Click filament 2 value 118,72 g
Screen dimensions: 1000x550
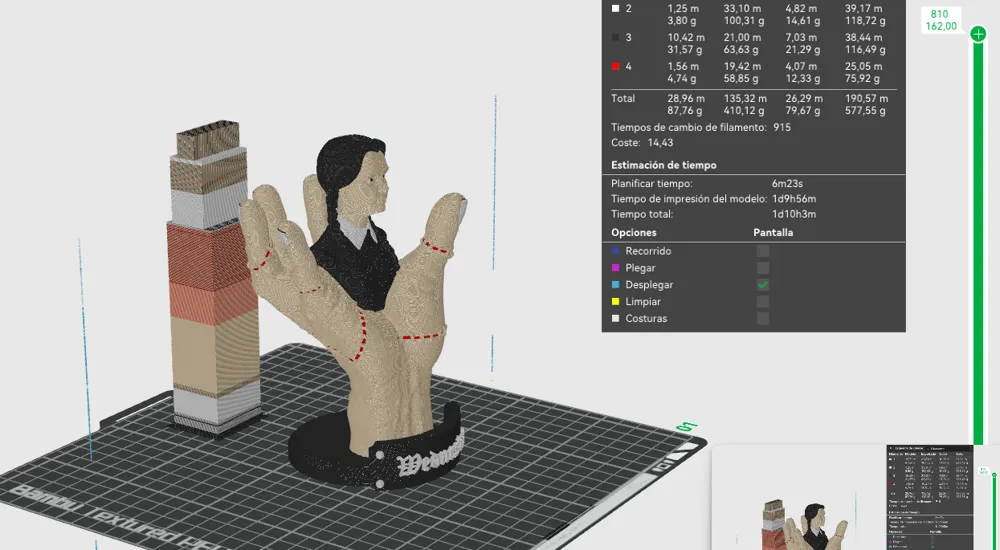865,21
